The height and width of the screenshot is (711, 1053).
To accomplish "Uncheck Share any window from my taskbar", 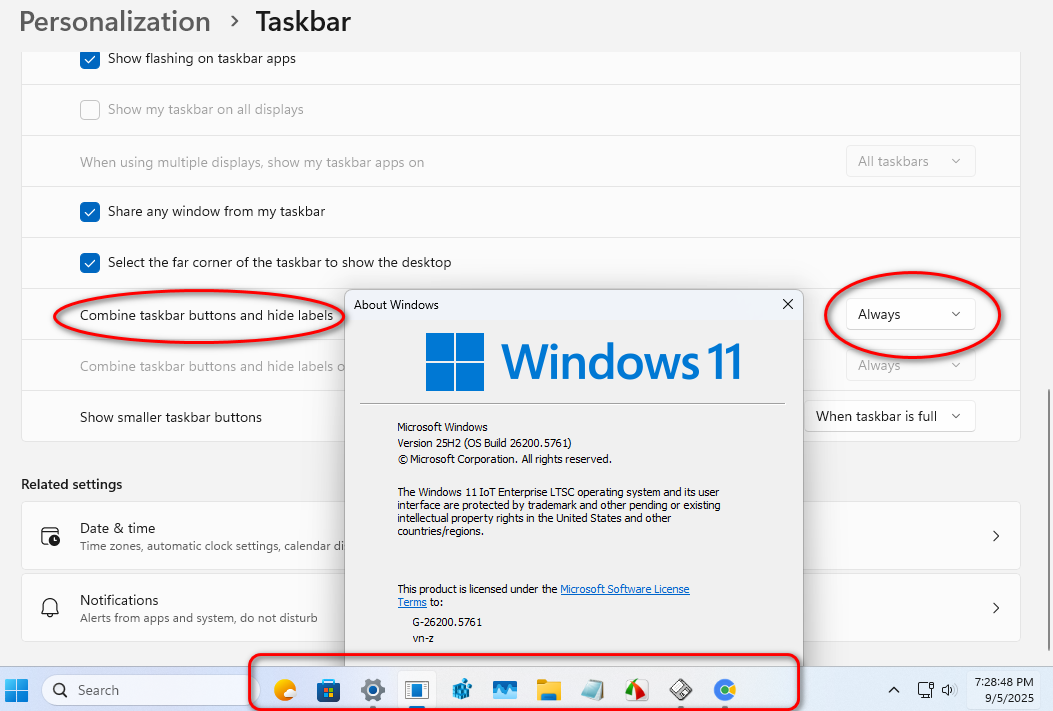I will pyautogui.click(x=90, y=211).
